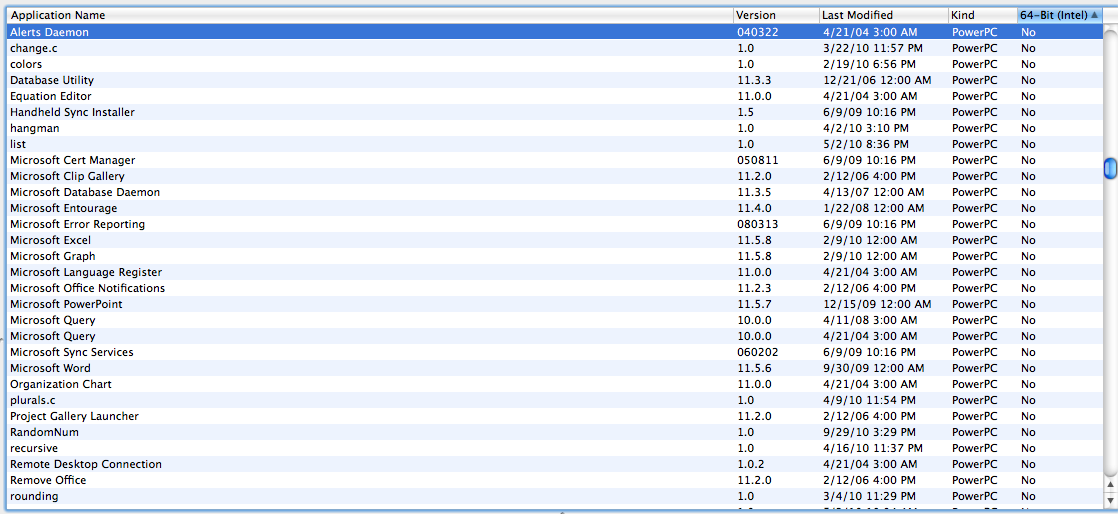1118x514 pixels.
Task: Select the Remote Desktop Connection row
Action: (555, 464)
